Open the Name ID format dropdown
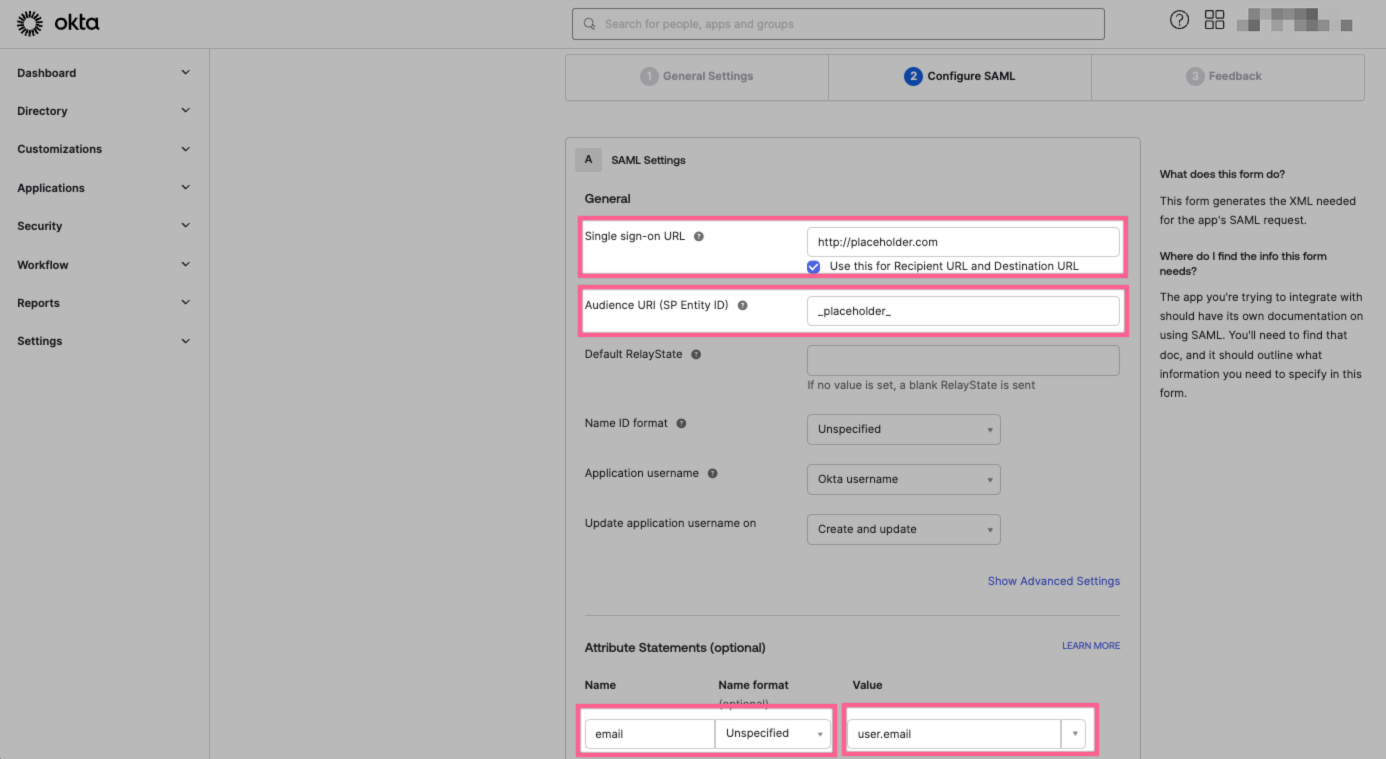 pyautogui.click(x=903, y=429)
